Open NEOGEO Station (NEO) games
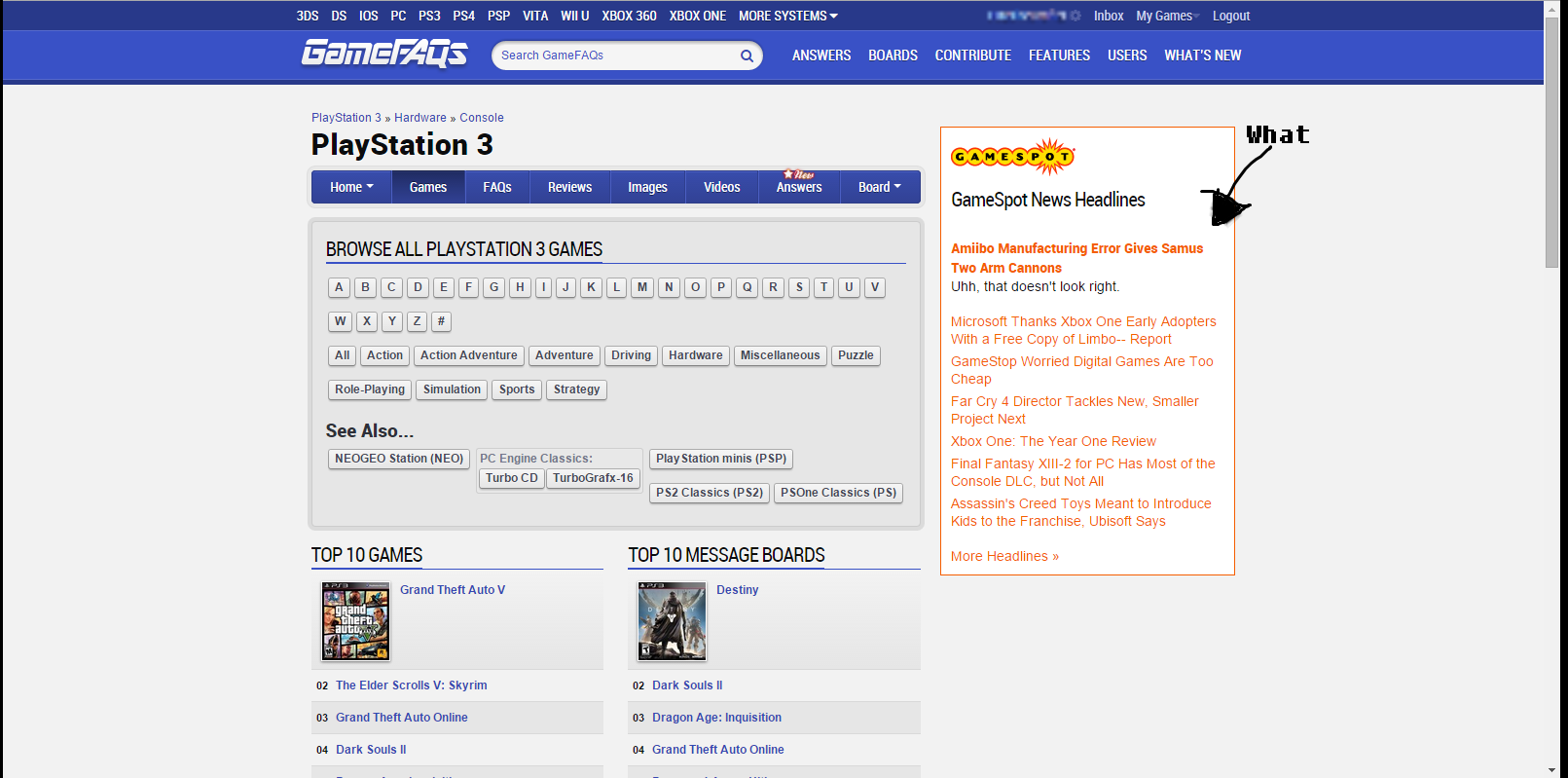Viewport: 1568px width, 778px height. (x=399, y=459)
